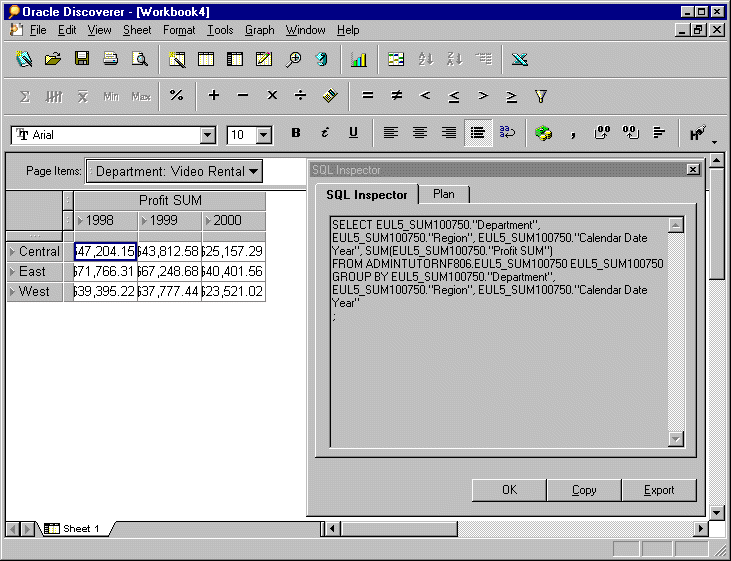Toggle Italic formatting

(x=324, y=133)
